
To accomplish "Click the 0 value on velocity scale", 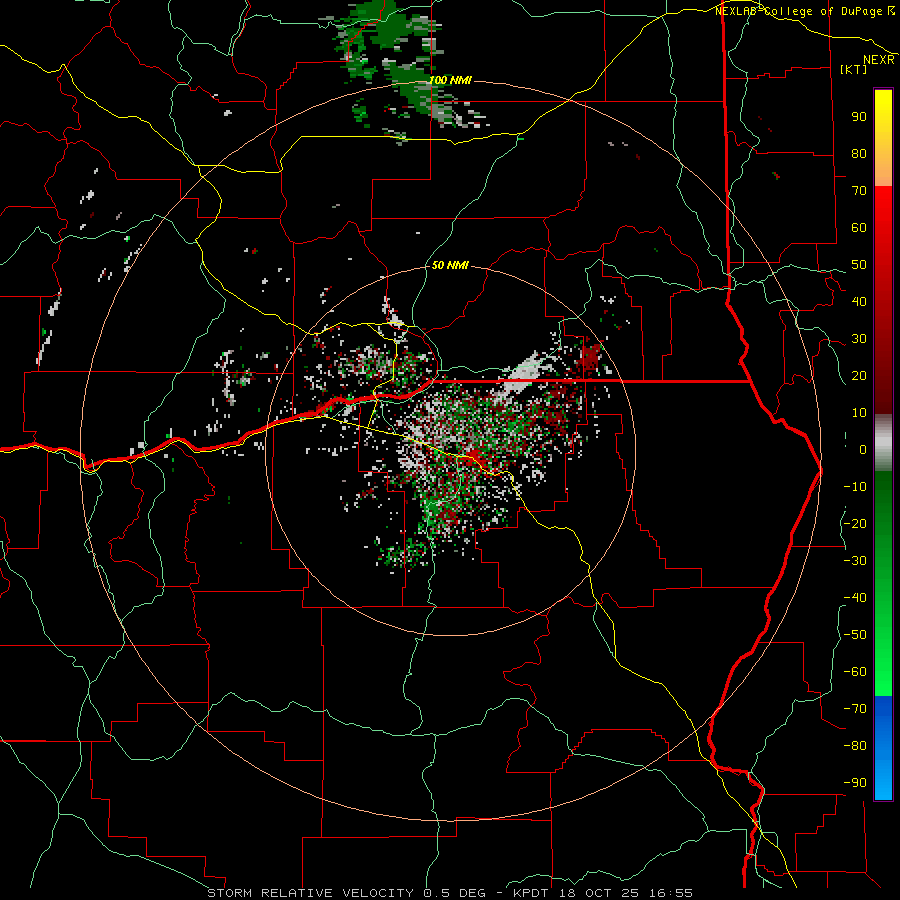I will (x=863, y=450).
